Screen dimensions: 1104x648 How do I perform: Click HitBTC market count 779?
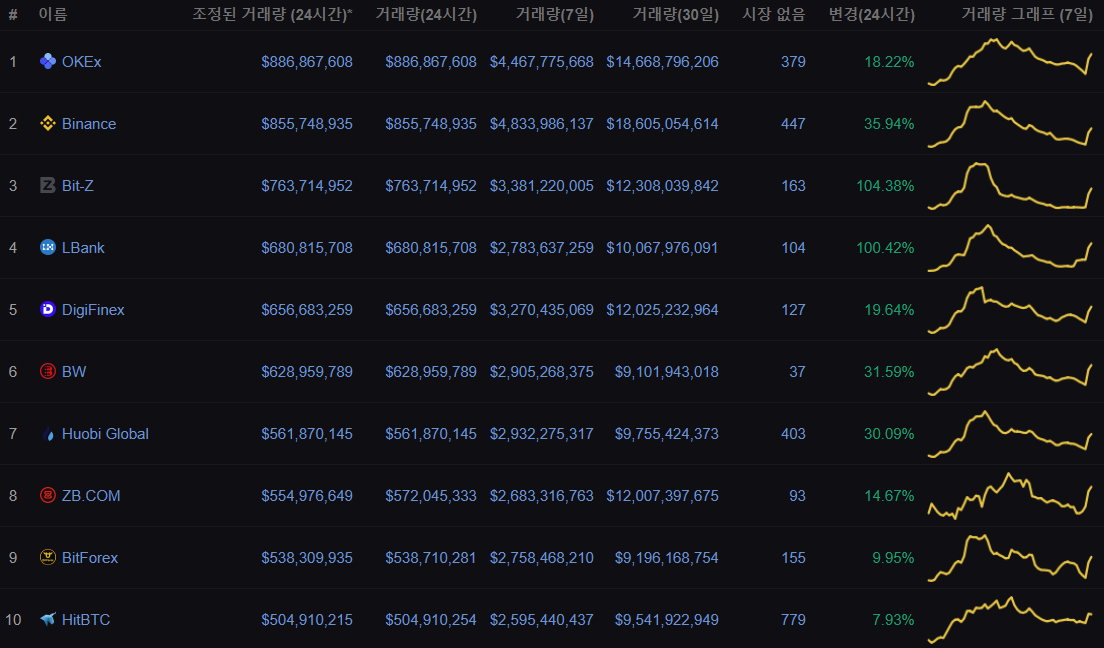(793, 620)
